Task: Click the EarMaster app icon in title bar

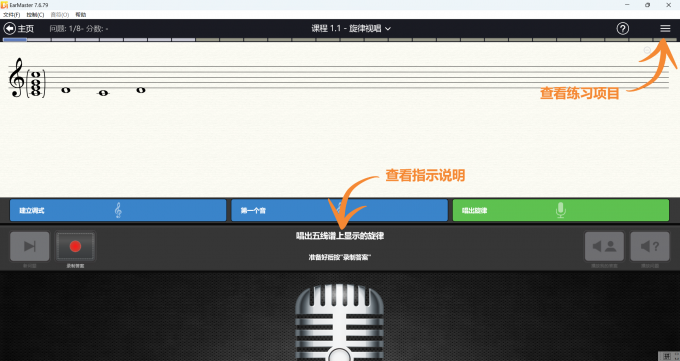Action: 4,5
